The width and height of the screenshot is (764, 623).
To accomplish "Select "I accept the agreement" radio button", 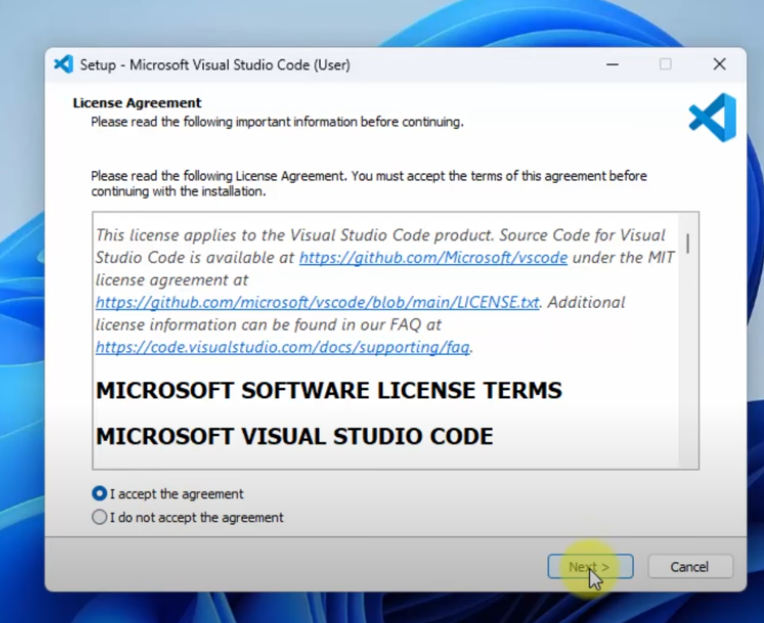I will [x=99, y=494].
